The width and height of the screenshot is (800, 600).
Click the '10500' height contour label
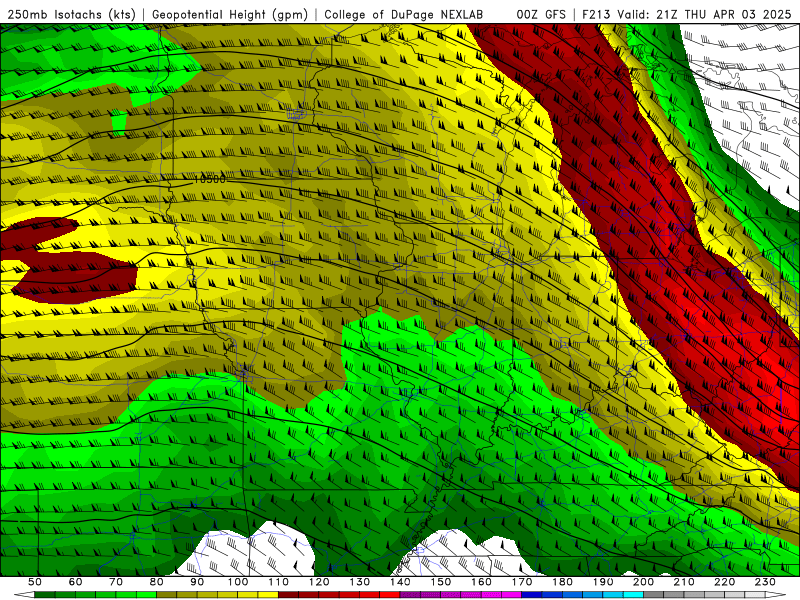click(209, 180)
